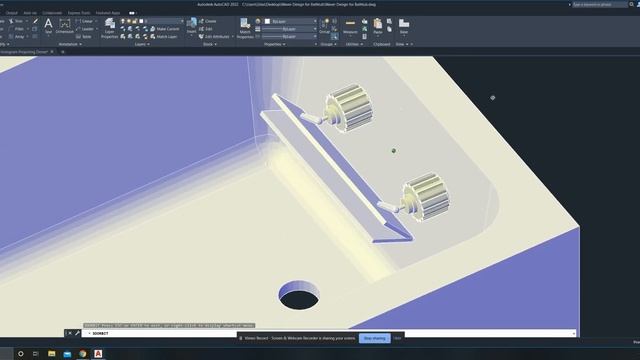Image resolution: width=640 pixels, height=360 pixels.
Task: Click the keyword search box
Action: pos(599,4)
